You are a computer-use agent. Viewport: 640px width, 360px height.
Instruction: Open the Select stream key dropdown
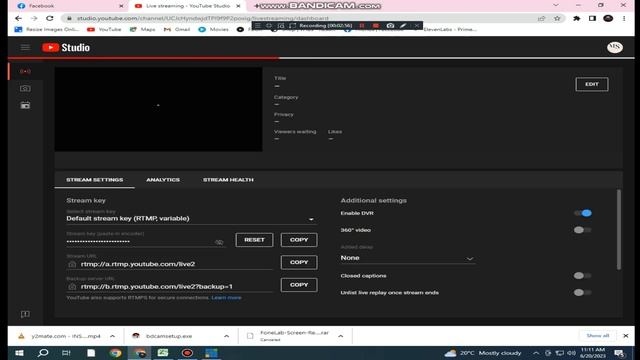point(191,219)
